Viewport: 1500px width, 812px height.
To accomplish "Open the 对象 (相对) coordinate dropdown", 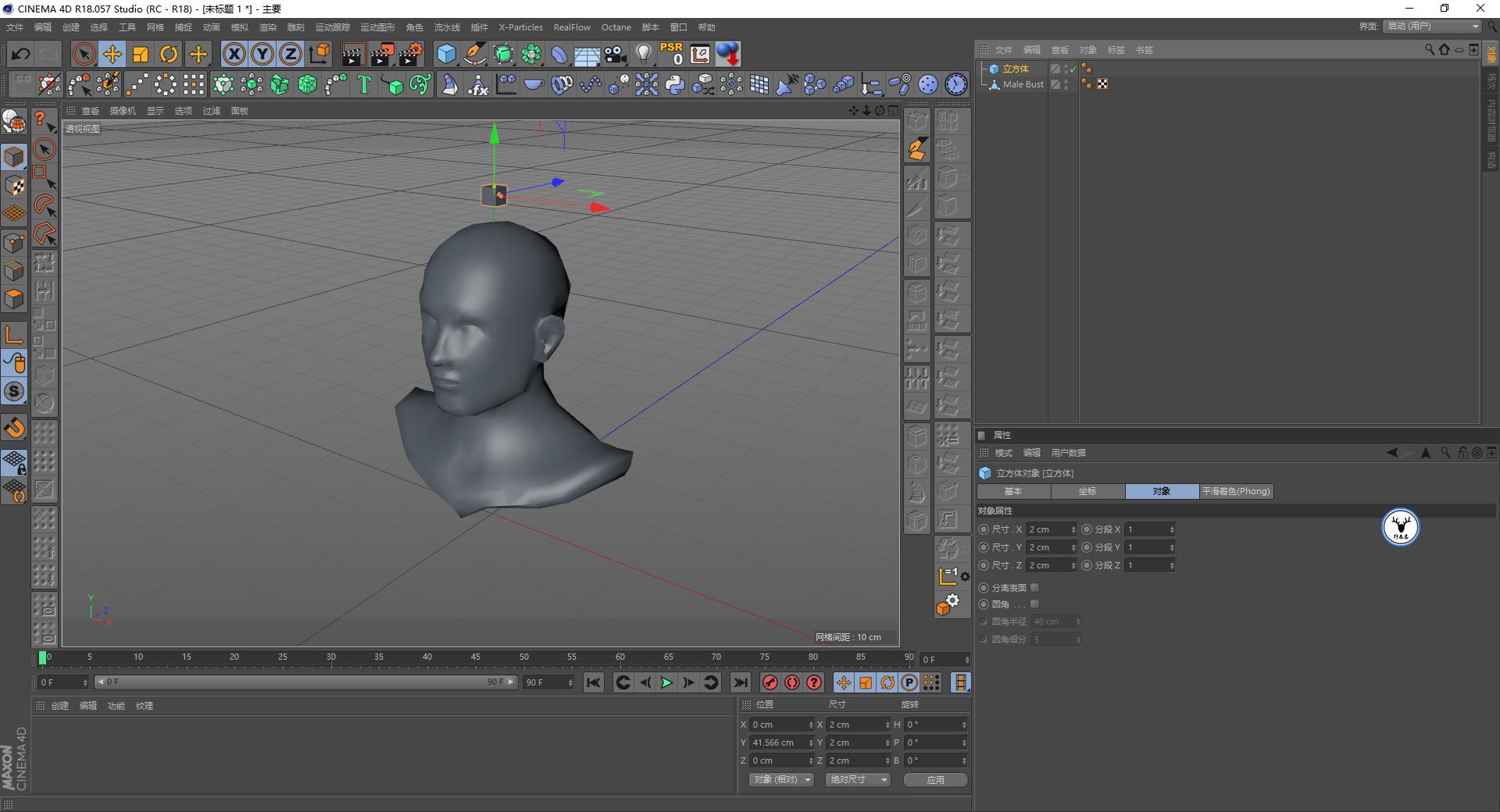I will point(781,779).
